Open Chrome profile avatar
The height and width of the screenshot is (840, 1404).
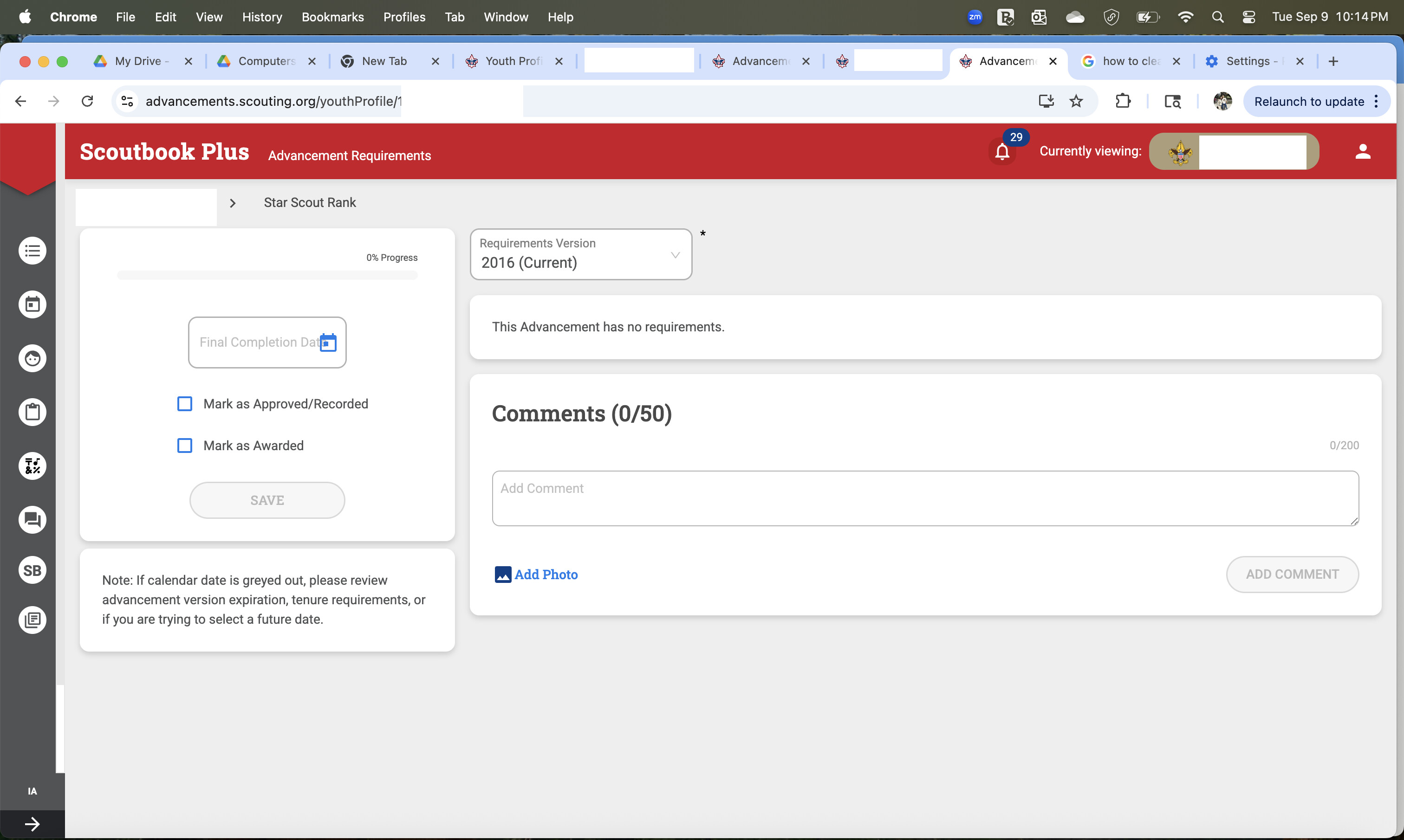point(1223,101)
